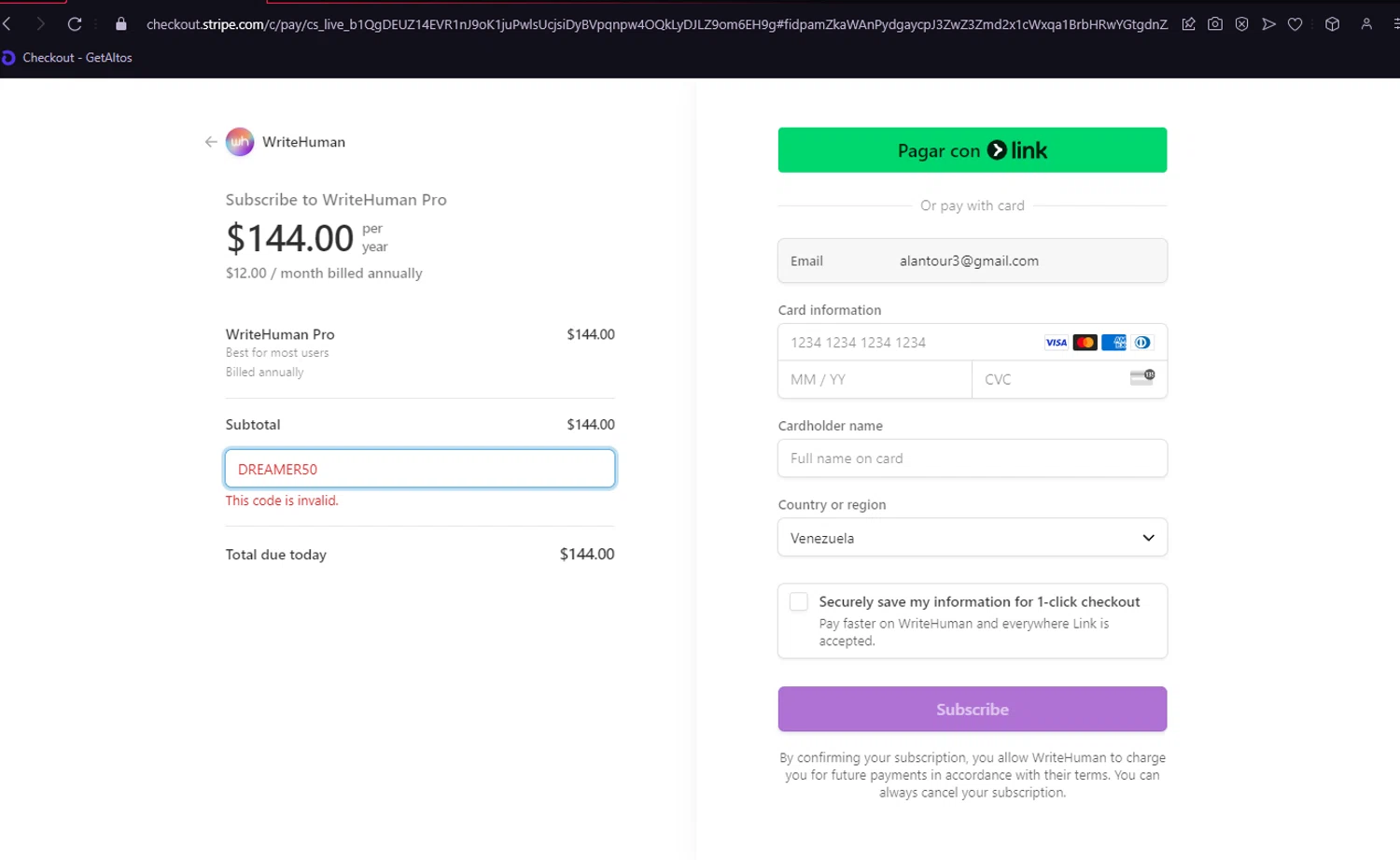Viewport: 1400px width, 860px height.
Task: Click the edit page icon in address bar
Action: [x=1188, y=24]
